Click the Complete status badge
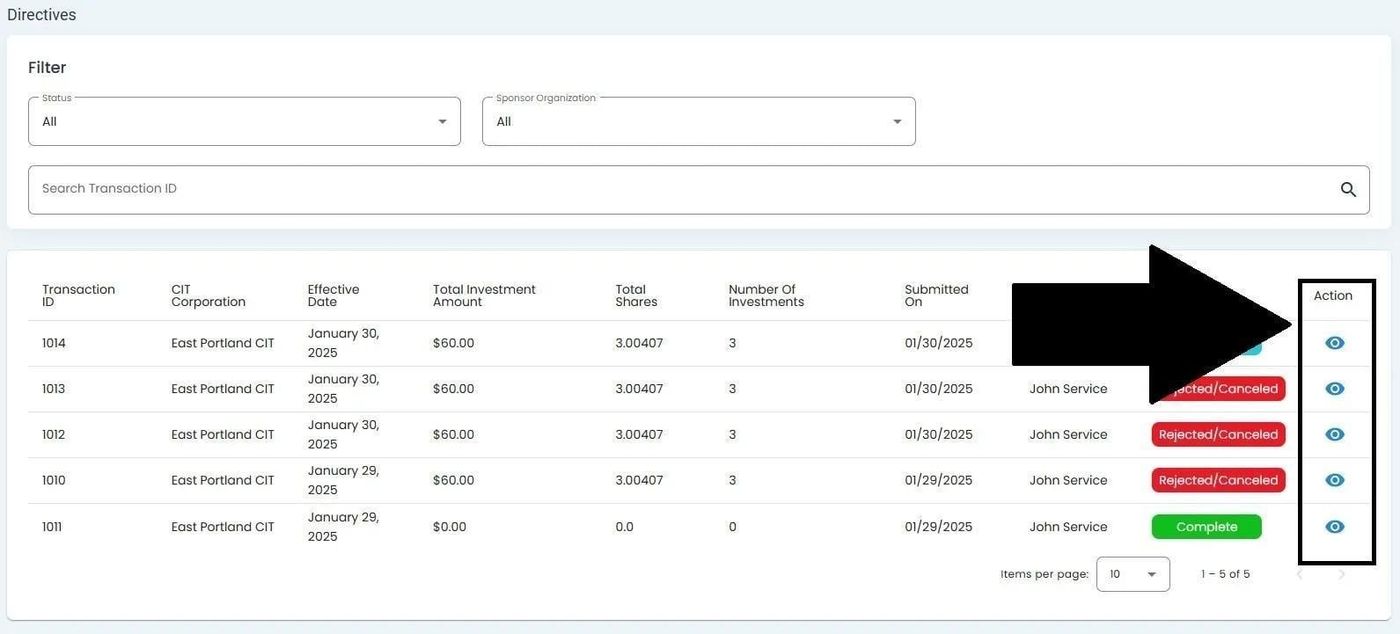This screenshot has width=1400, height=634. click(1206, 527)
